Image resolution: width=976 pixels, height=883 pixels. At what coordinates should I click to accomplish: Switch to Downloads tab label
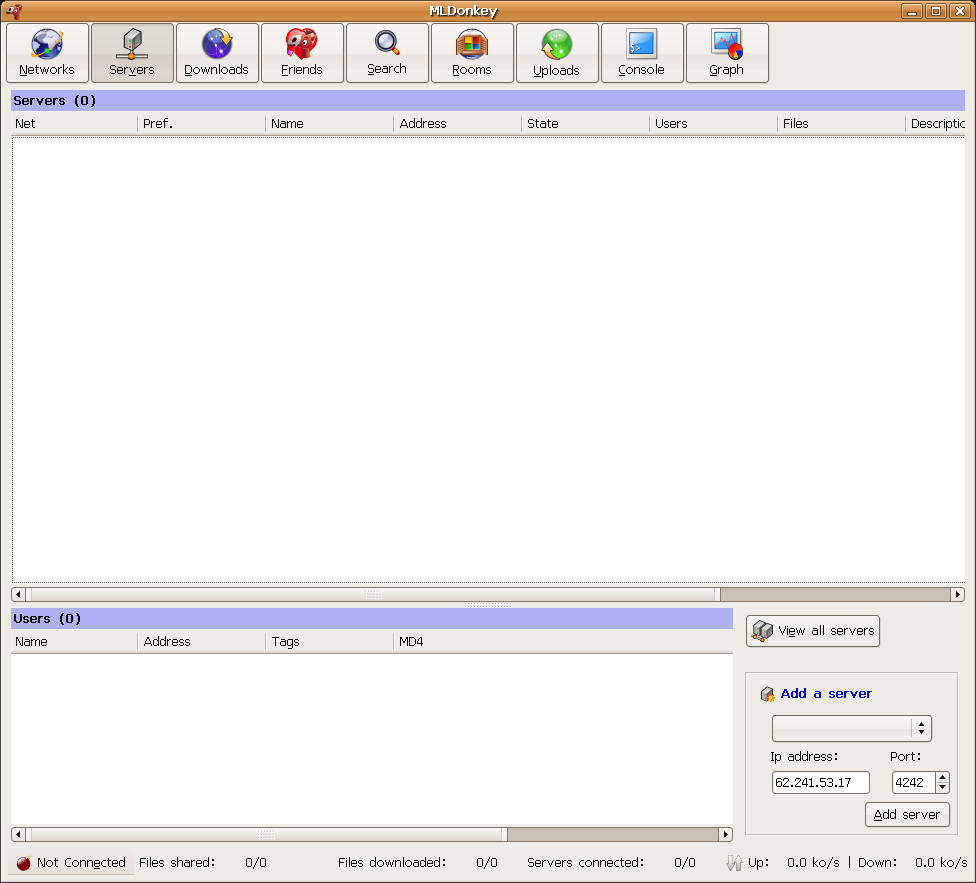tap(217, 70)
